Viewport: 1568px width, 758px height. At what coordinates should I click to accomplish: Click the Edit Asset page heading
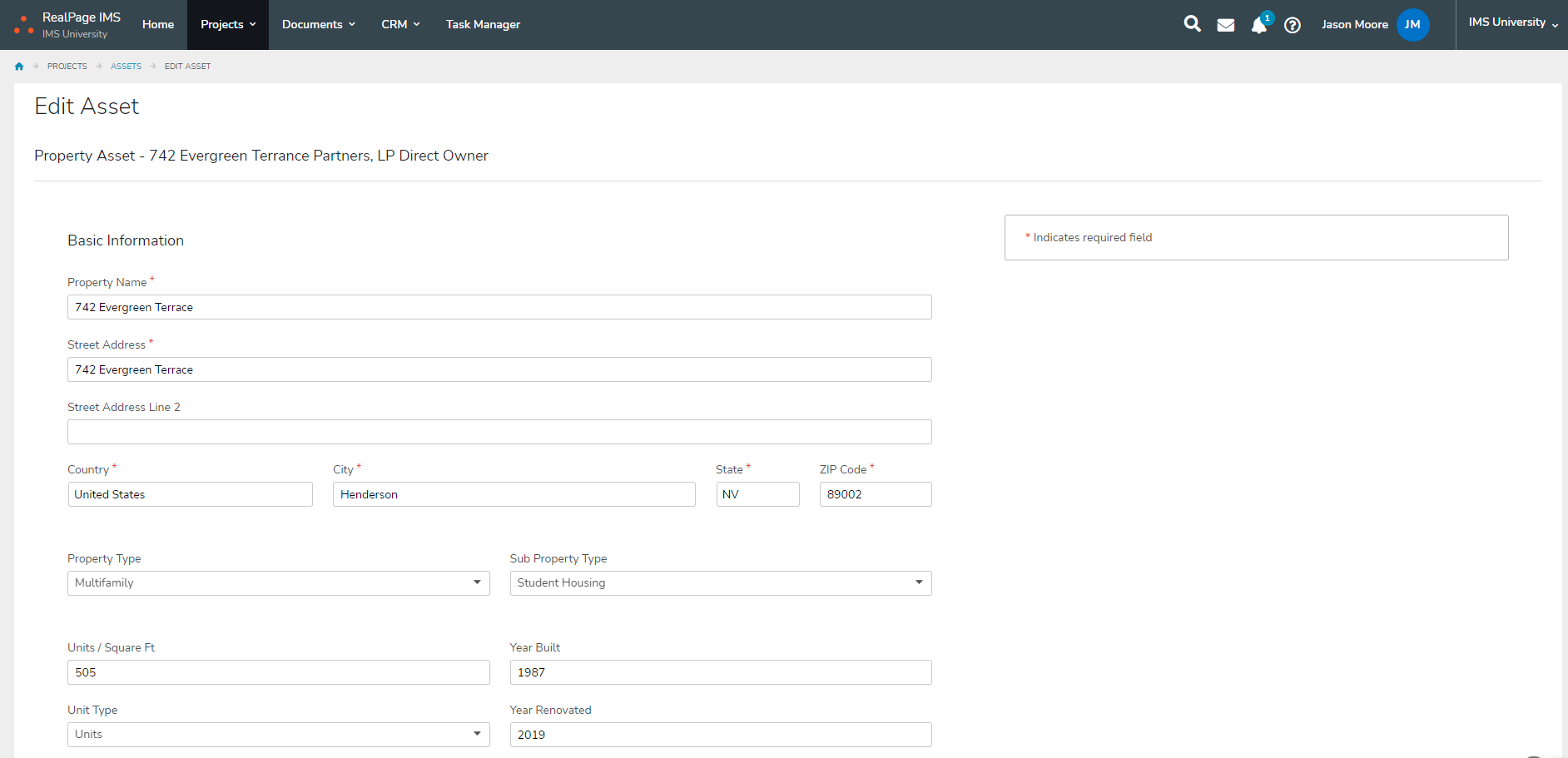click(x=87, y=107)
